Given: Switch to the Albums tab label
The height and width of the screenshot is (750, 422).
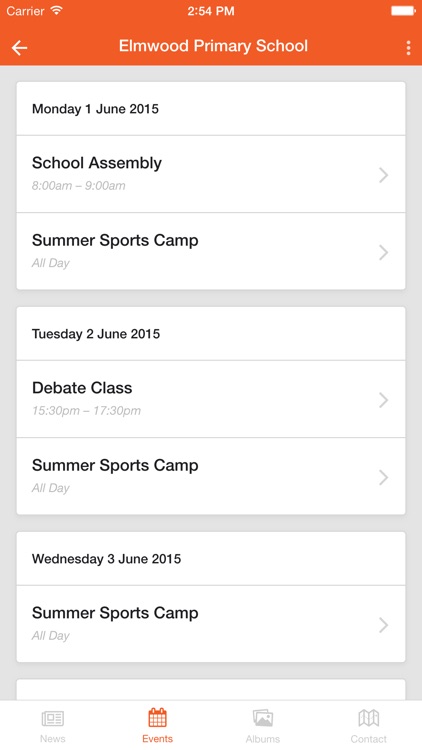Looking at the screenshot, I should pyautogui.click(x=263, y=739).
